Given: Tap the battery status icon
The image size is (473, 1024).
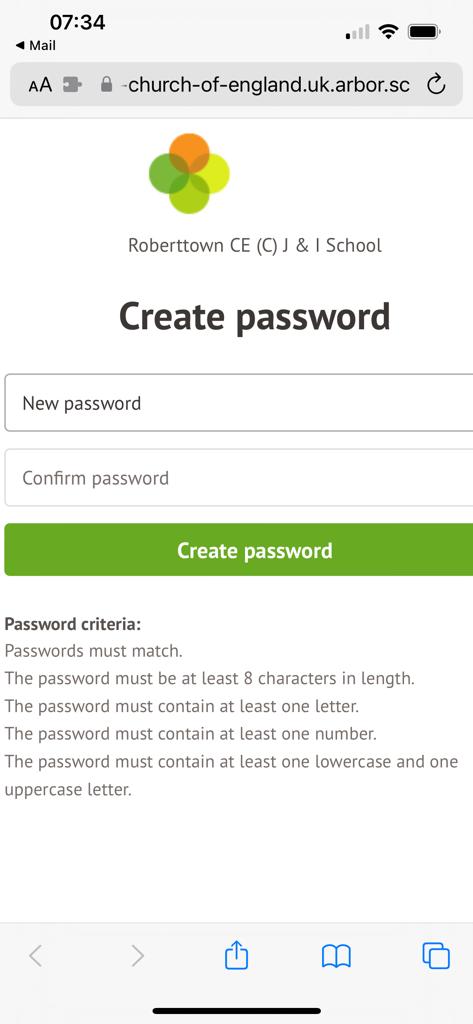Looking at the screenshot, I should tap(425, 31).
